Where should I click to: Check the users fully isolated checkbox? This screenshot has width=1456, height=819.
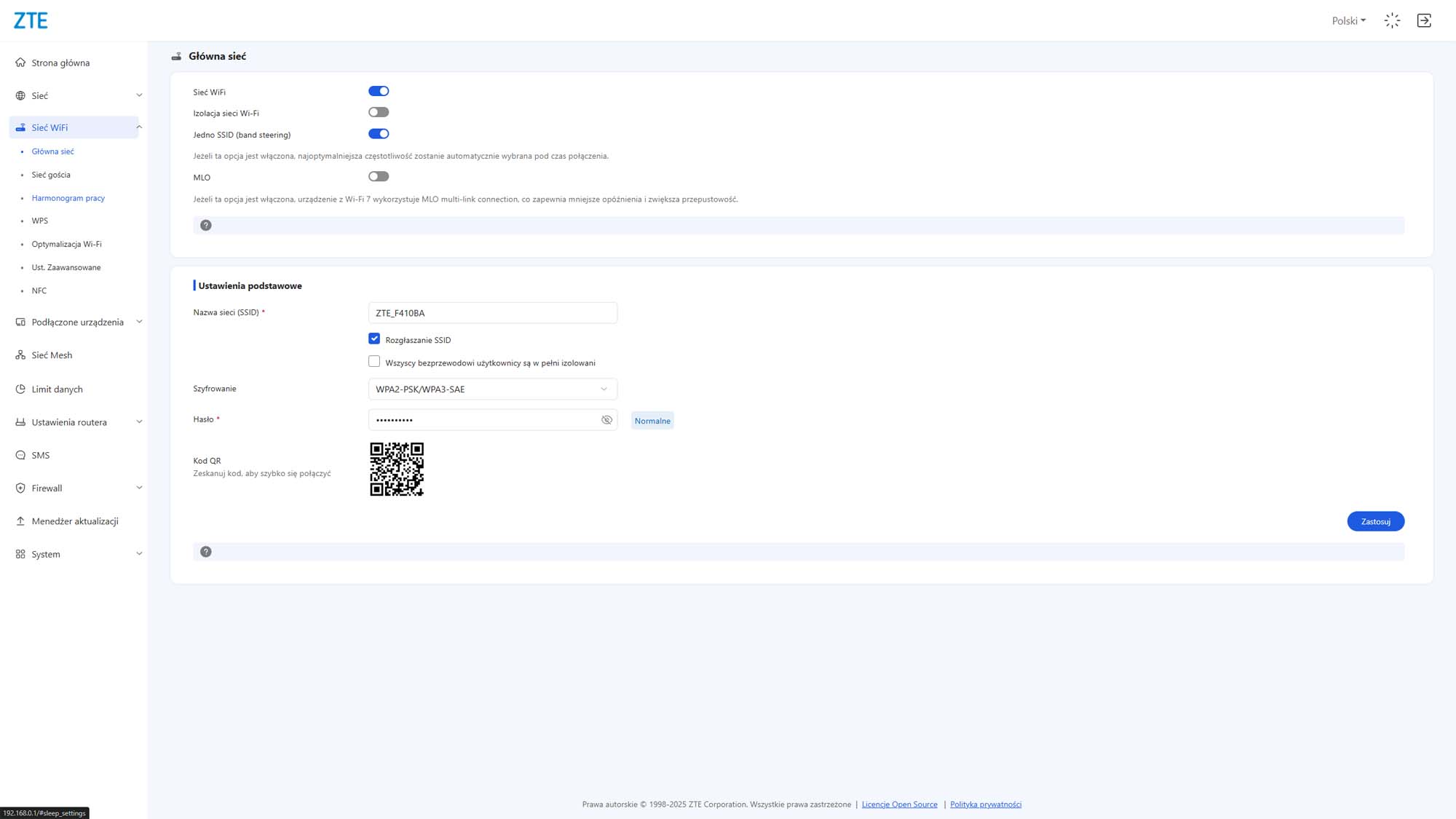[x=374, y=361]
